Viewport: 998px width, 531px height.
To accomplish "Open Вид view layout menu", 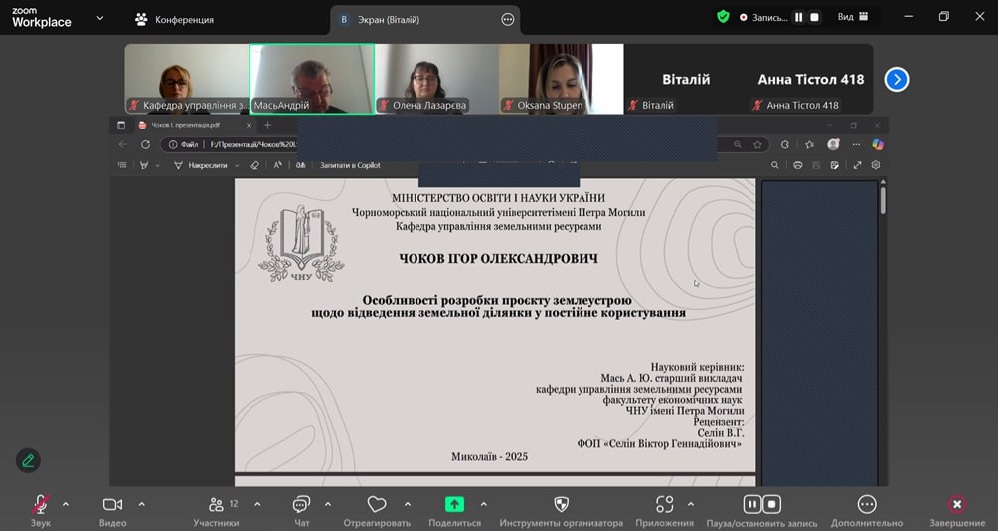I will pyautogui.click(x=852, y=17).
